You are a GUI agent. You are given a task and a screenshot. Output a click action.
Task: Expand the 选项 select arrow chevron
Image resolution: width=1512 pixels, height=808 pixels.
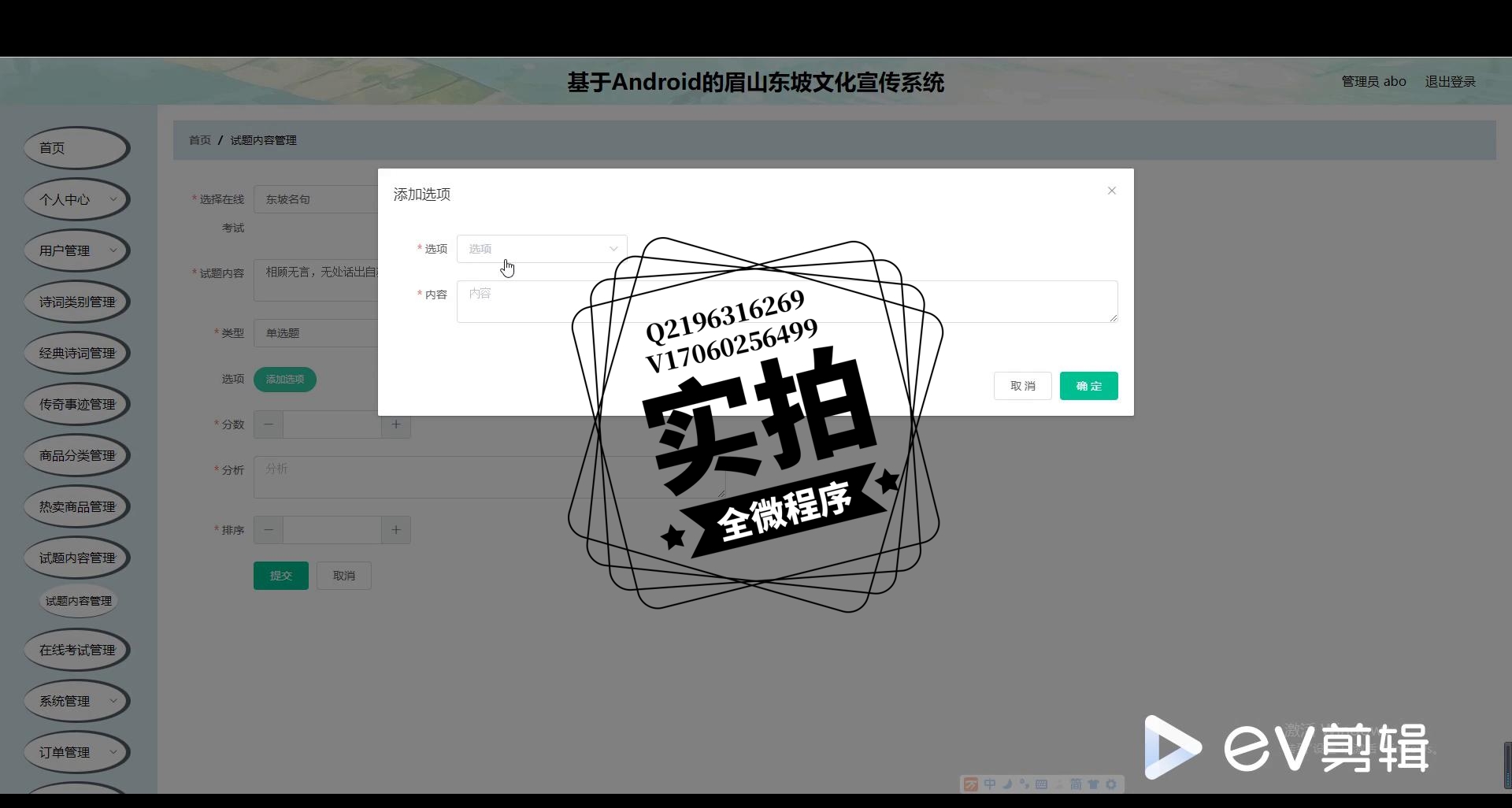(x=613, y=249)
